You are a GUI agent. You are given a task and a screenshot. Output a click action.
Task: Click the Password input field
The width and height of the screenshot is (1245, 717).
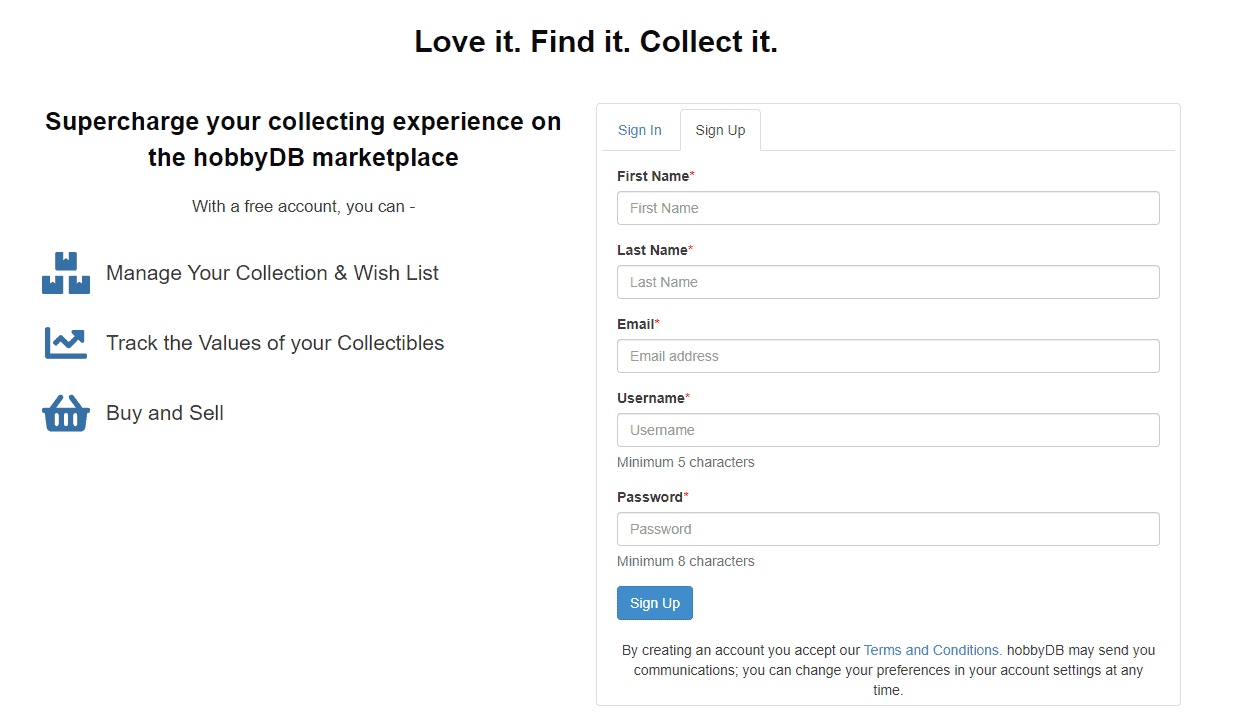tap(888, 528)
